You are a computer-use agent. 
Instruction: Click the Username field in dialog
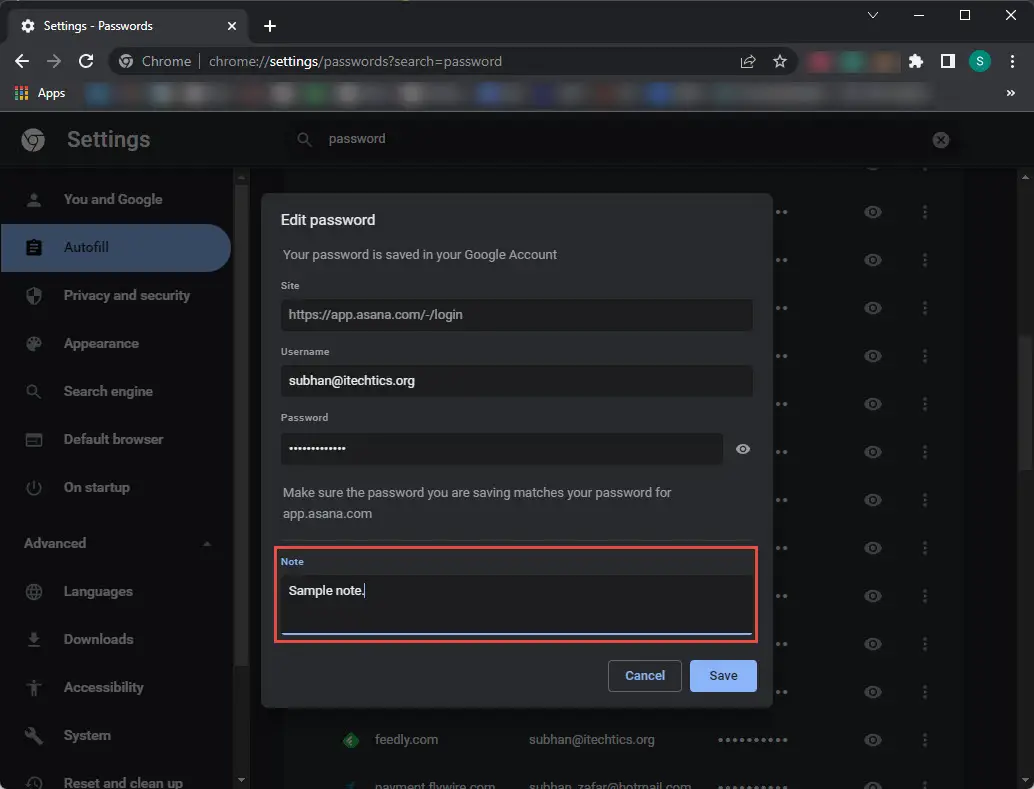(516, 381)
